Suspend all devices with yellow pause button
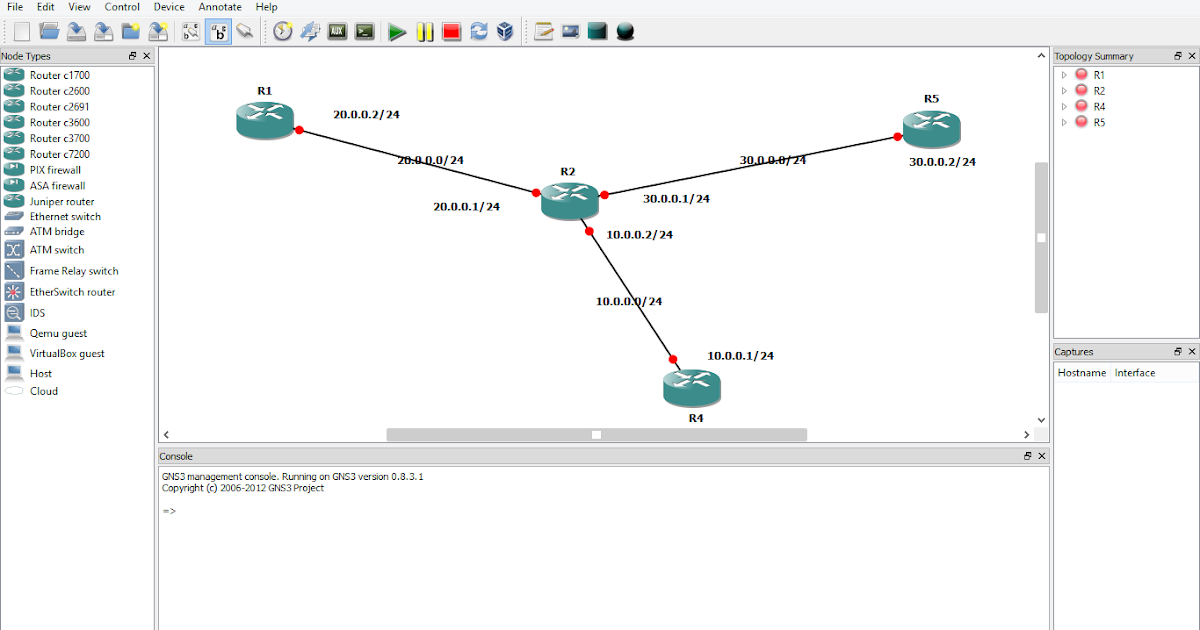The image size is (1200, 630). pyautogui.click(x=425, y=32)
